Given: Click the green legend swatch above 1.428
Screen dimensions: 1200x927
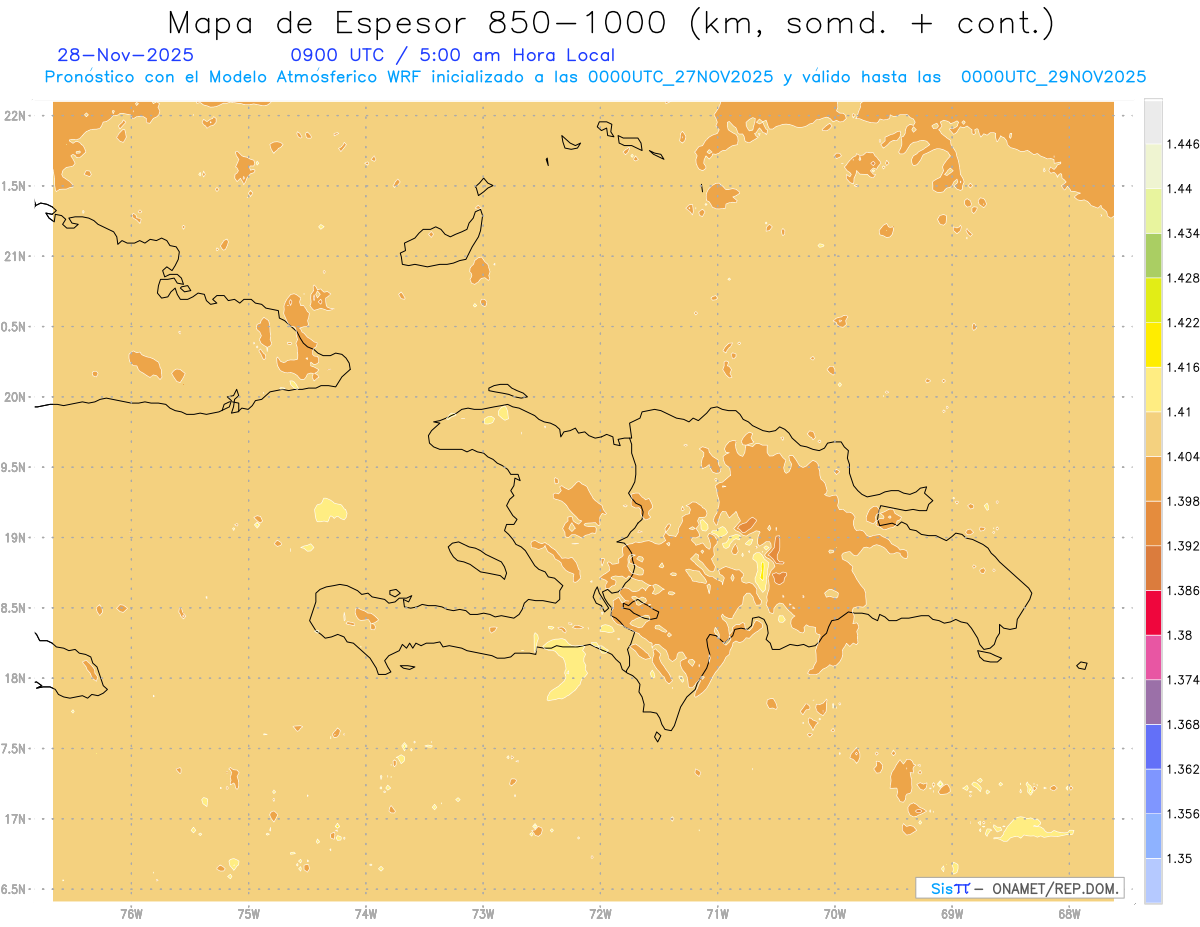Looking at the screenshot, I should [x=1153, y=255].
